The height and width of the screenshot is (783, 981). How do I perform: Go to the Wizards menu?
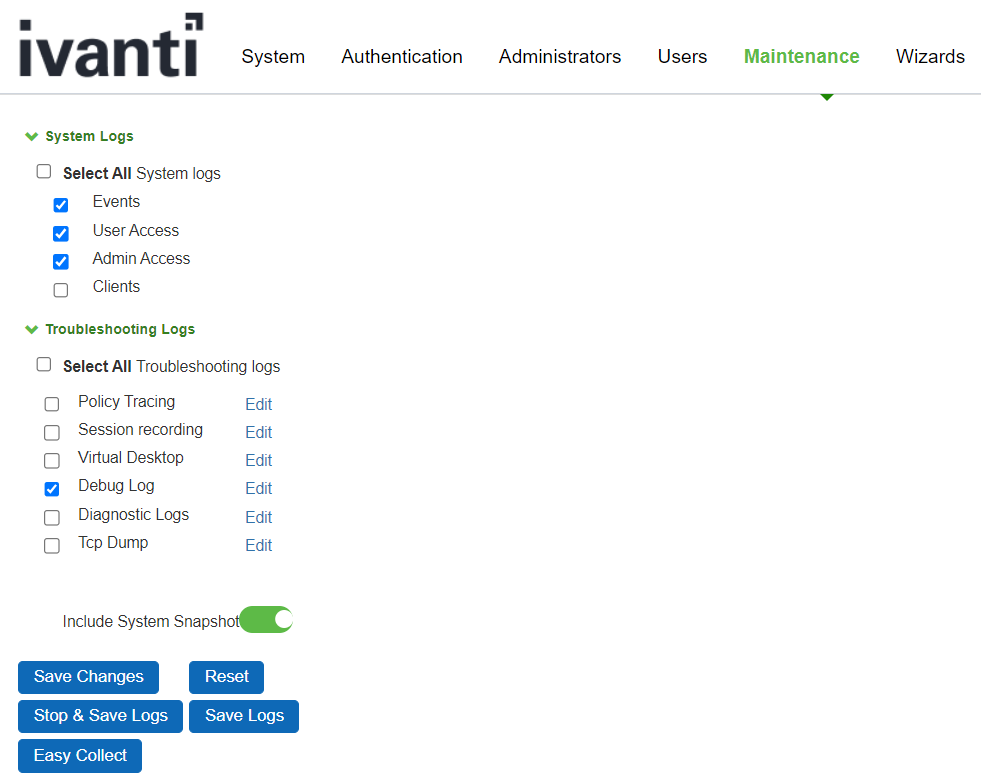pyautogui.click(x=930, y=57)
